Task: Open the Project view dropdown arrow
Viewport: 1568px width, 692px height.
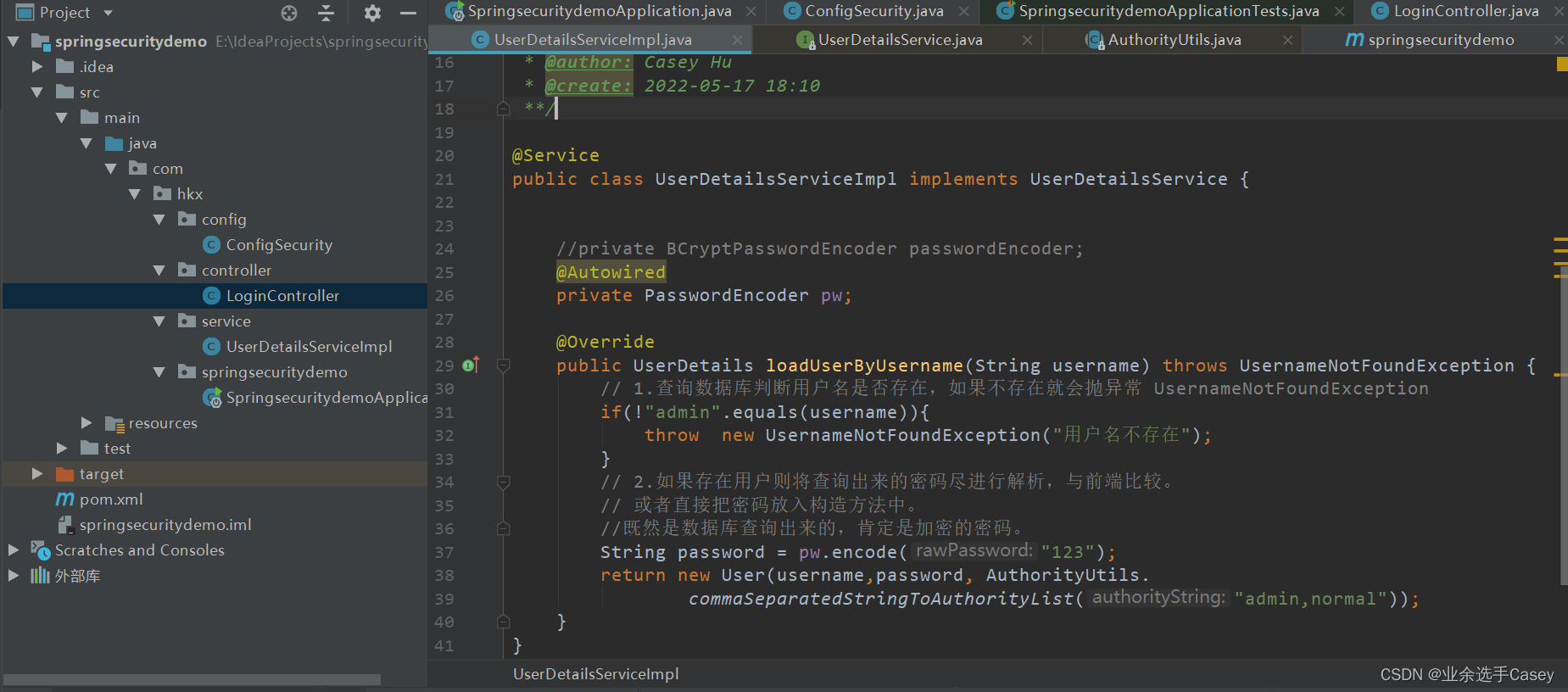Action: [x=108, y=13]
